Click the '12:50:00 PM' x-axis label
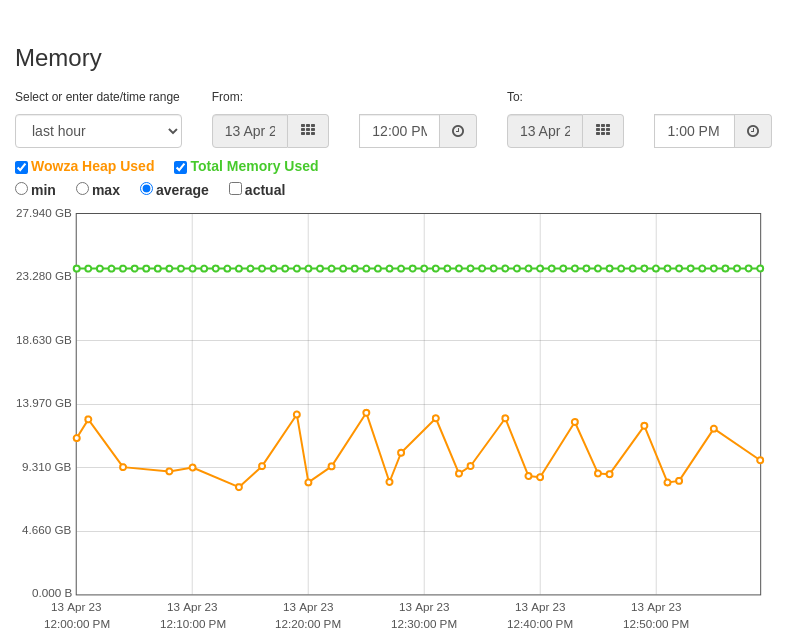The width and height of the screenshot is (787, 634). point(656,624)
